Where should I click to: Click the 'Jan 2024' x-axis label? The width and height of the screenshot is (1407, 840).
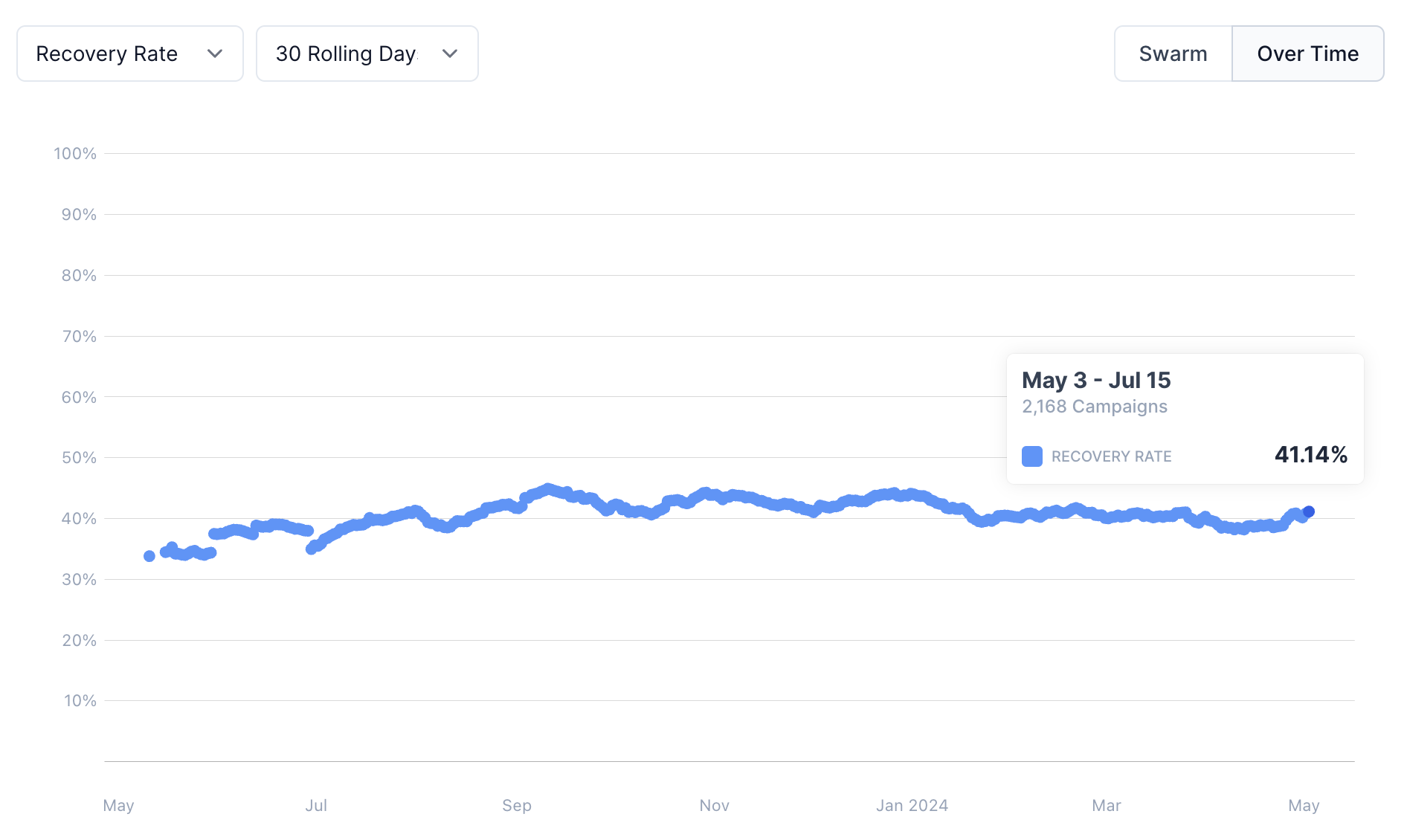pos(912,806)
